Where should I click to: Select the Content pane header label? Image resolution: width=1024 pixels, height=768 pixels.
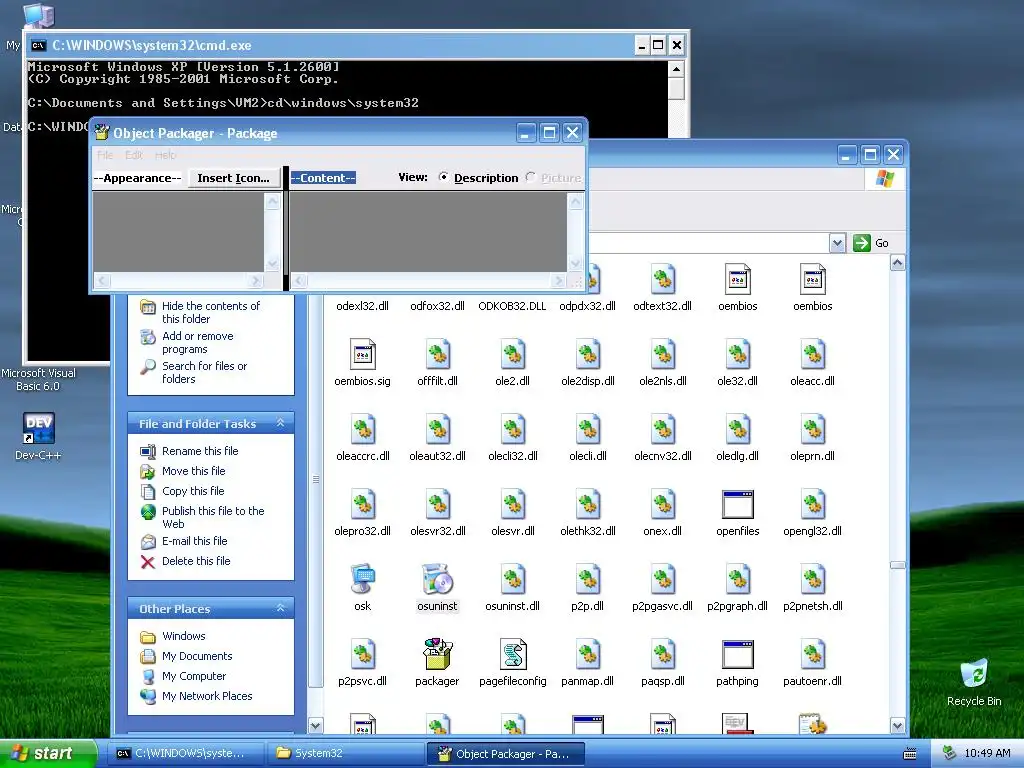point(323,178)
